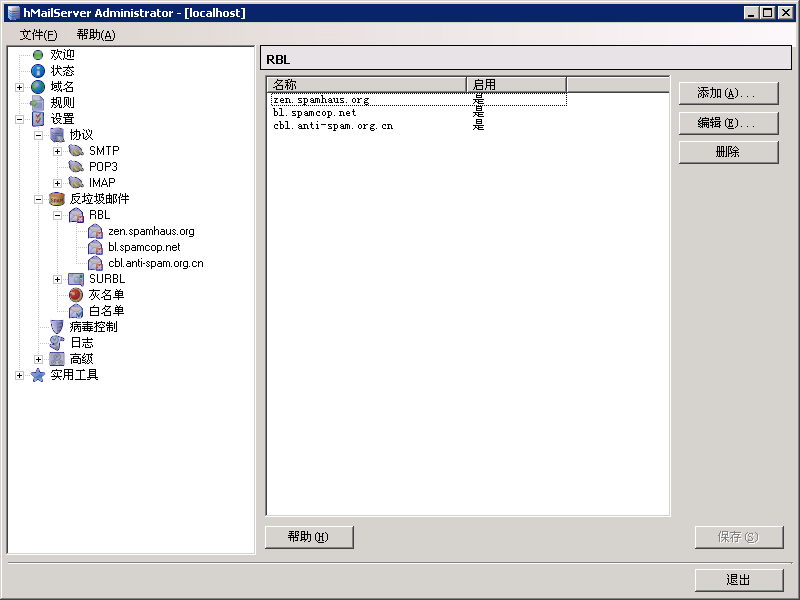
Task: Click the icon beside bl.spamcop.net in tree
Action: (x=95, y=247)
